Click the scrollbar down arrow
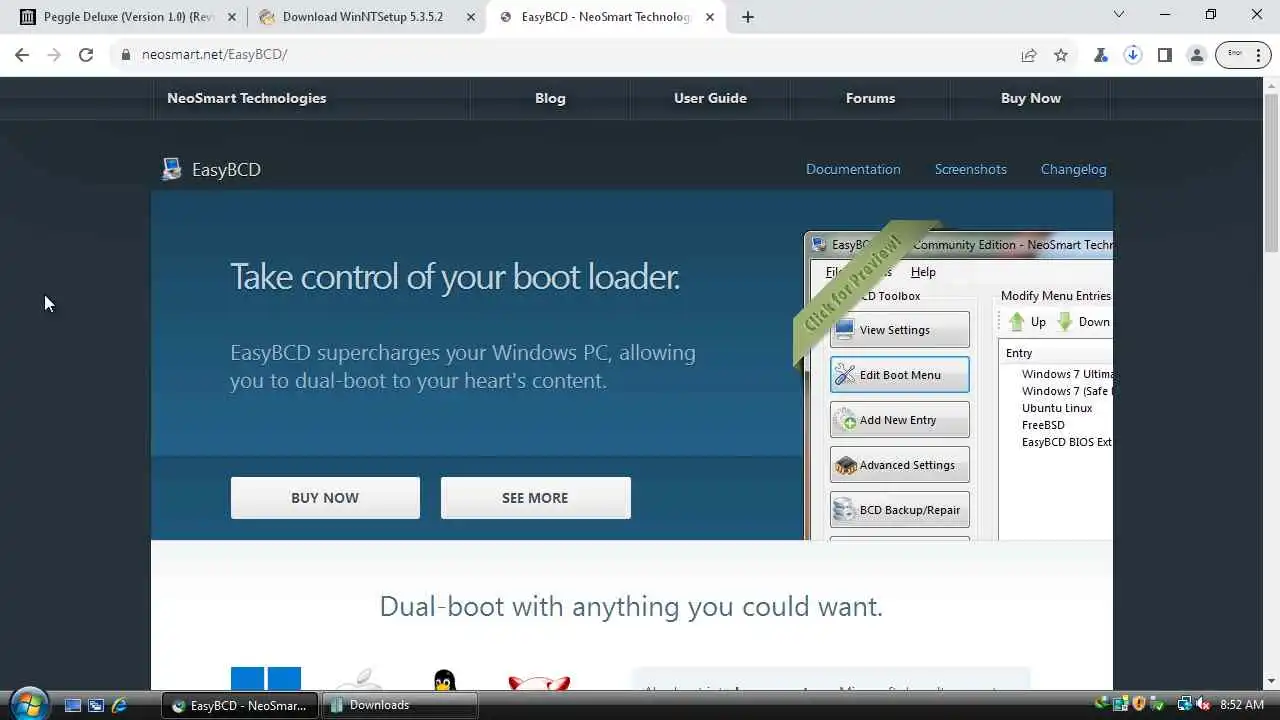This screenshot has height=720, width=1280. point(1271,682)
